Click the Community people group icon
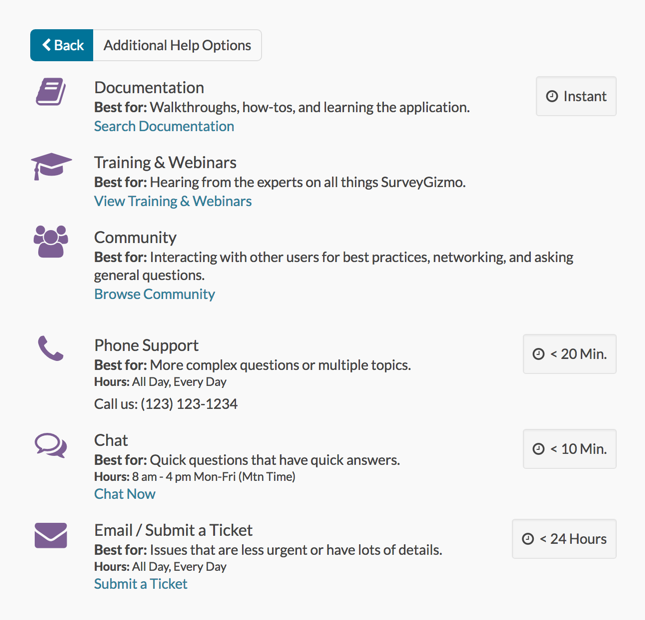The image size is (645, 620). pyautogui.click(x=51, y=241)
